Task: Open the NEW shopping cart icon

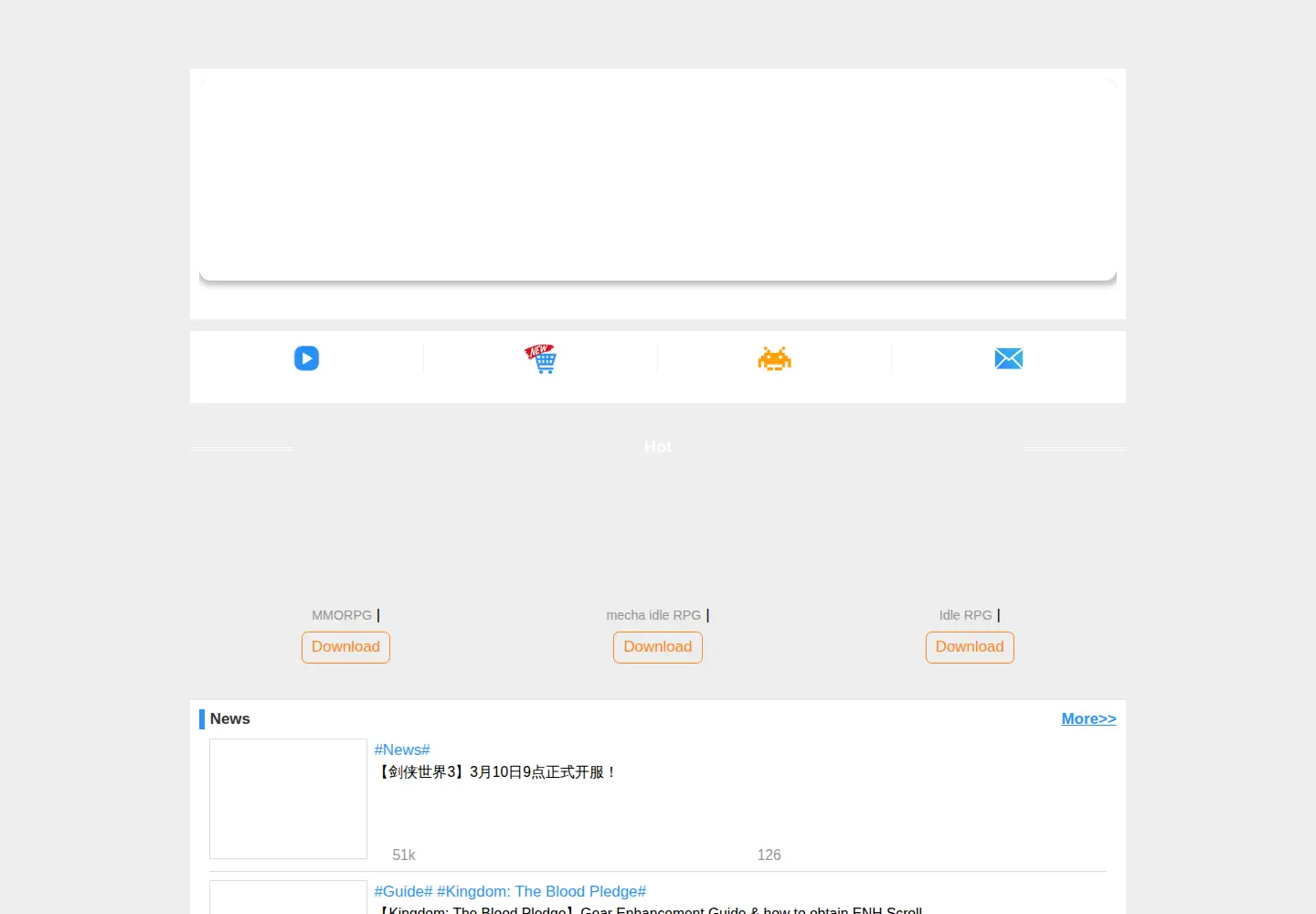Action: 541,358
